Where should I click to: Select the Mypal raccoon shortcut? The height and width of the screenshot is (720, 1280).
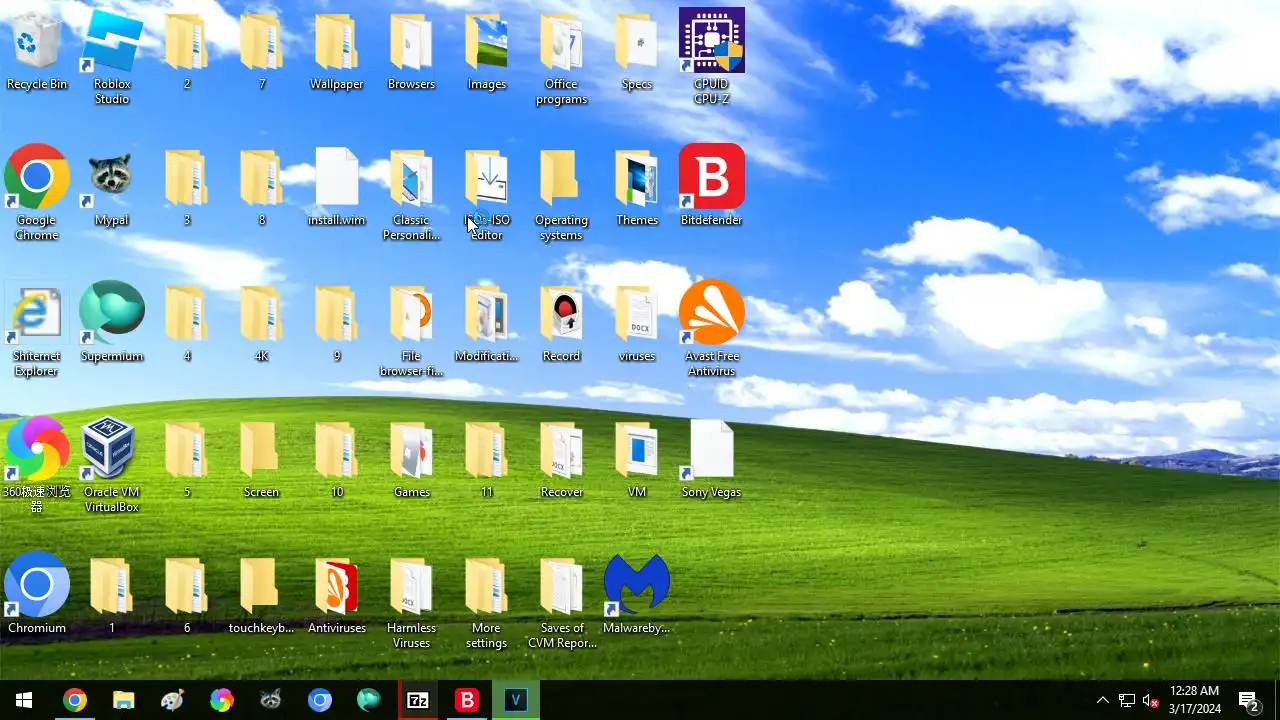click(x=112, y=186)
